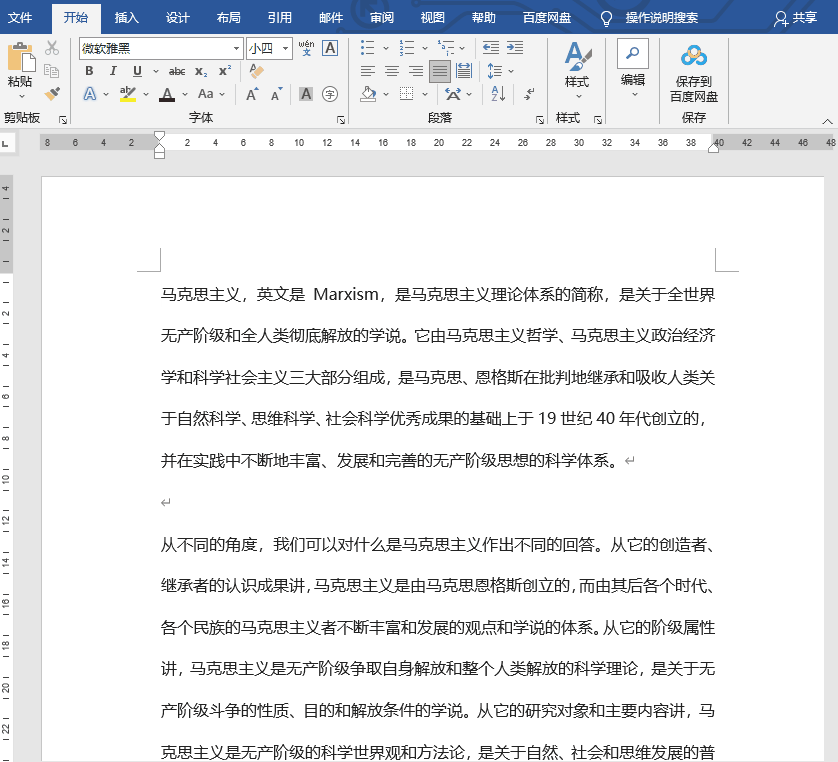The width and height of the screenshot is (838, 762).
Task: Toggle Italic formatting
Action: 112,71
